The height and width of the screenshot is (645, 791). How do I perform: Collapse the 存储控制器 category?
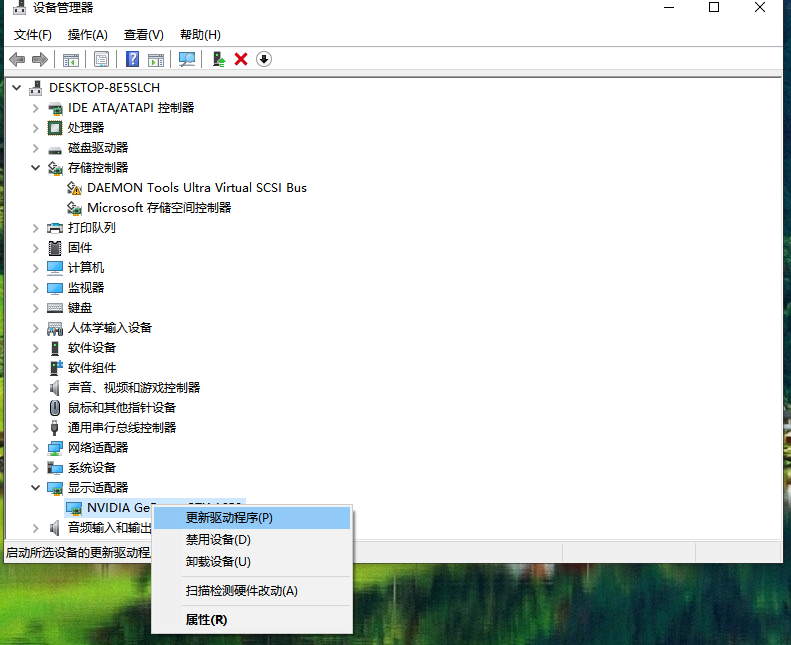(x=35, y=167)
